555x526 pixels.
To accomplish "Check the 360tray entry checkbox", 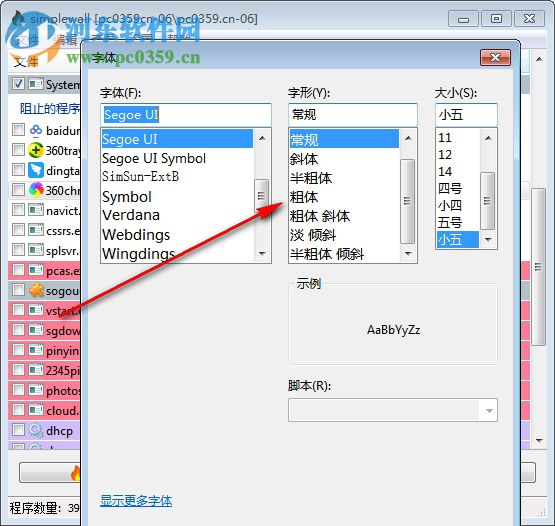I will (18, 150).
